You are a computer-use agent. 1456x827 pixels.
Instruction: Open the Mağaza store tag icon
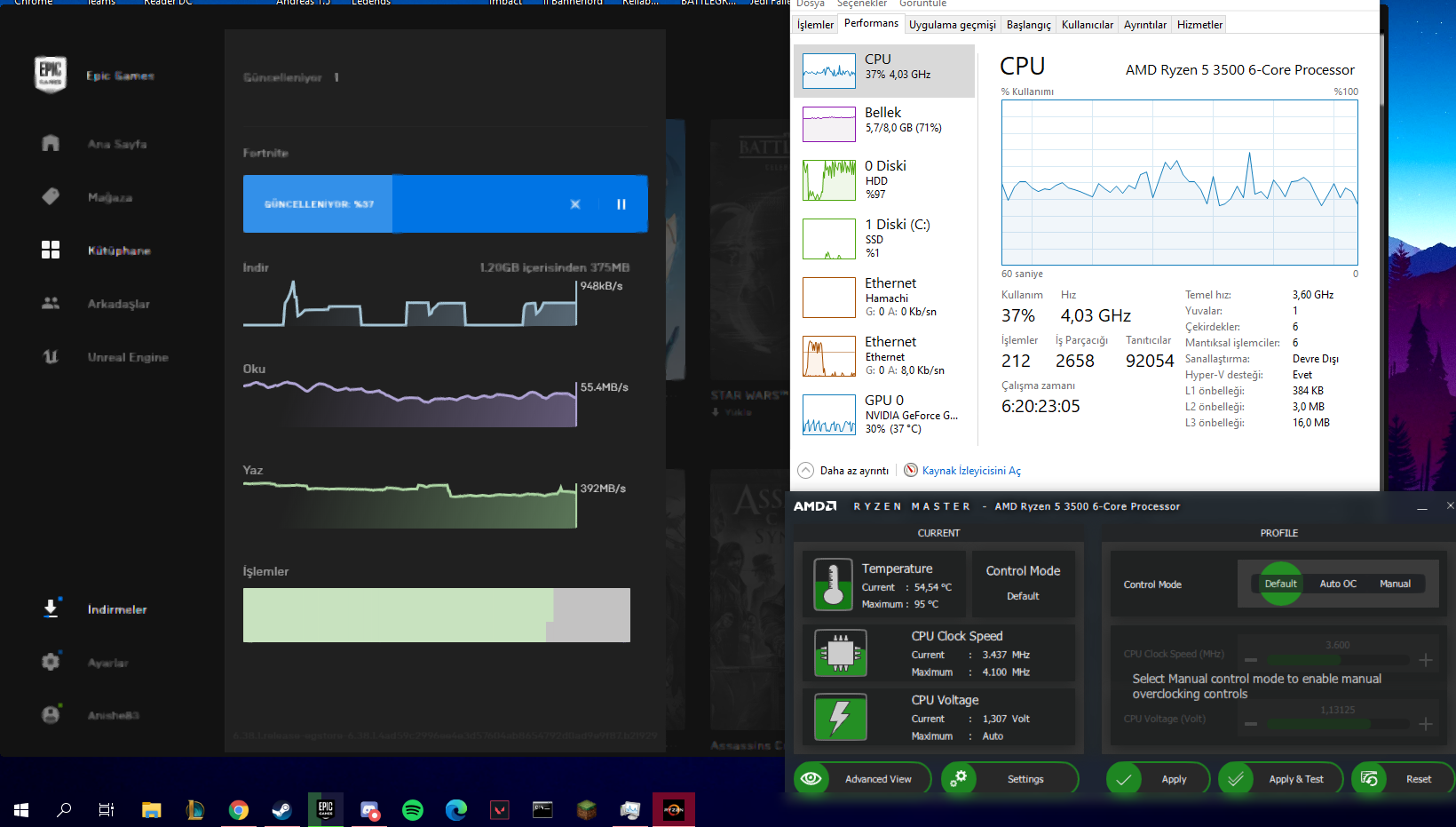[x=51, y=196]
